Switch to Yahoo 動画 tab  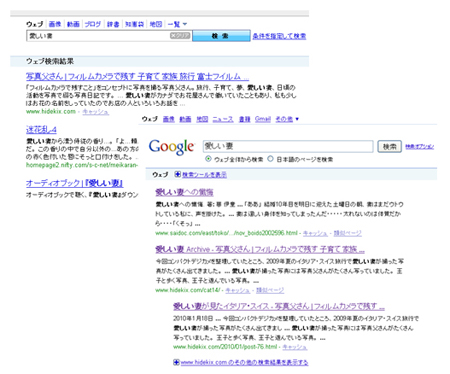point(73,24)
